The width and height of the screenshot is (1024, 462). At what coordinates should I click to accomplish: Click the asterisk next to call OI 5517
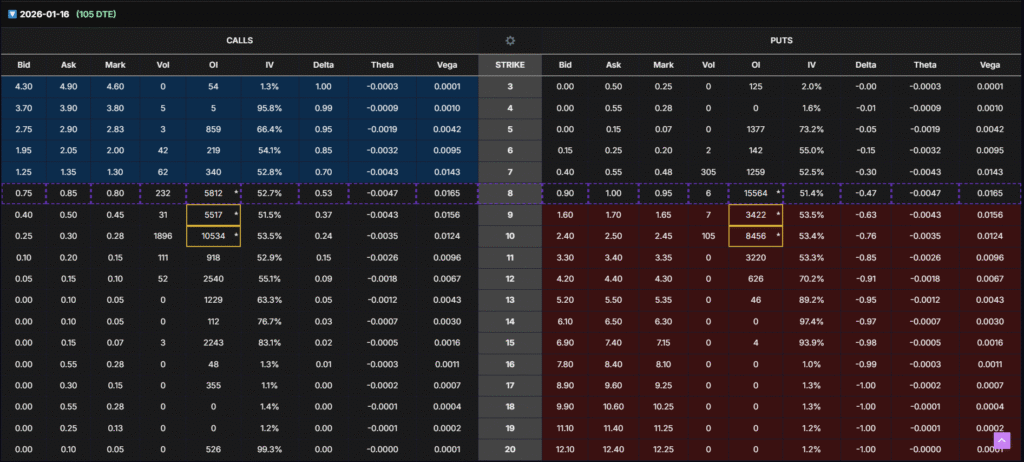pos(236,214)
